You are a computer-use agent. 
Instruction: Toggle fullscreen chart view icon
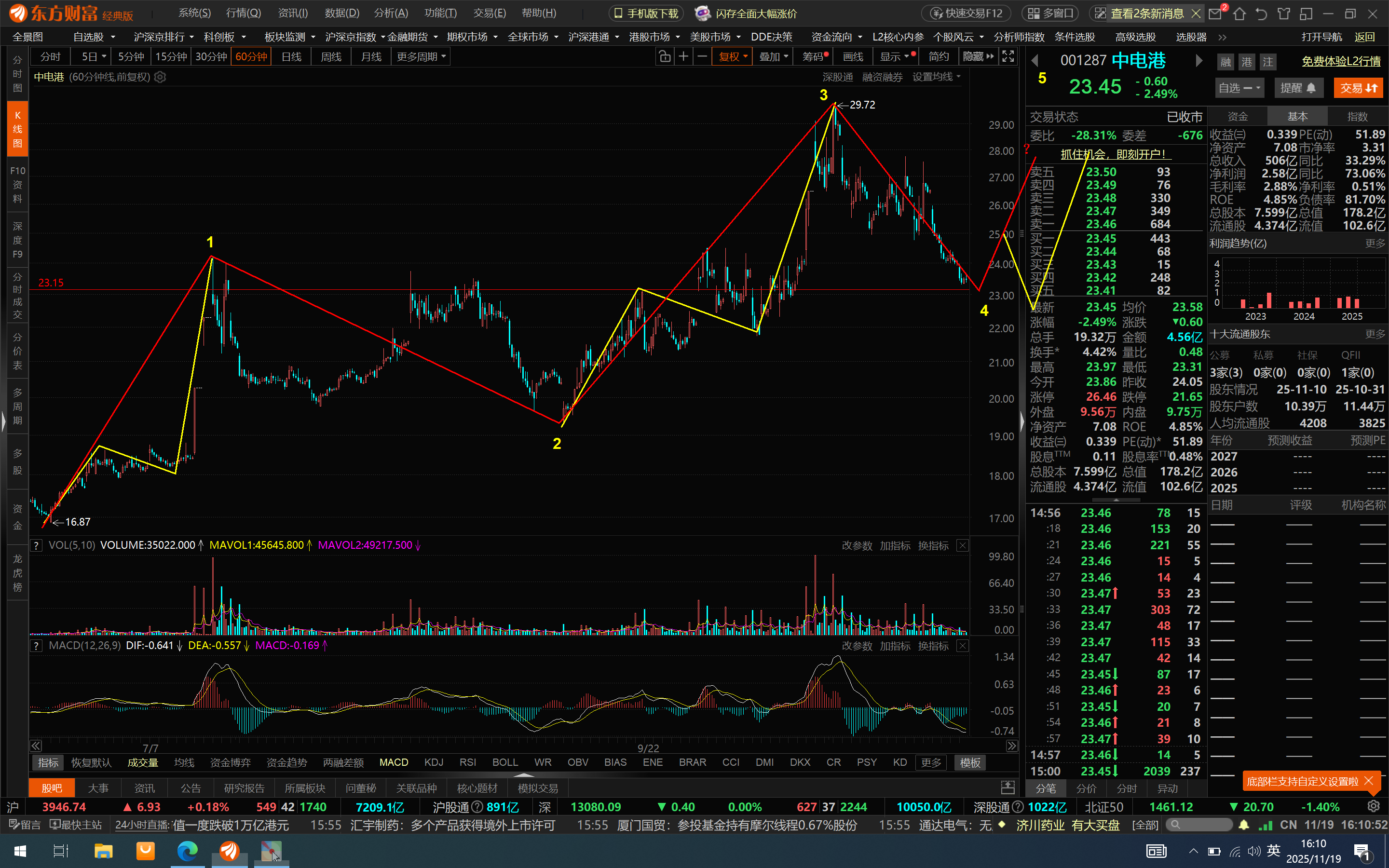tap(1008, 56)
